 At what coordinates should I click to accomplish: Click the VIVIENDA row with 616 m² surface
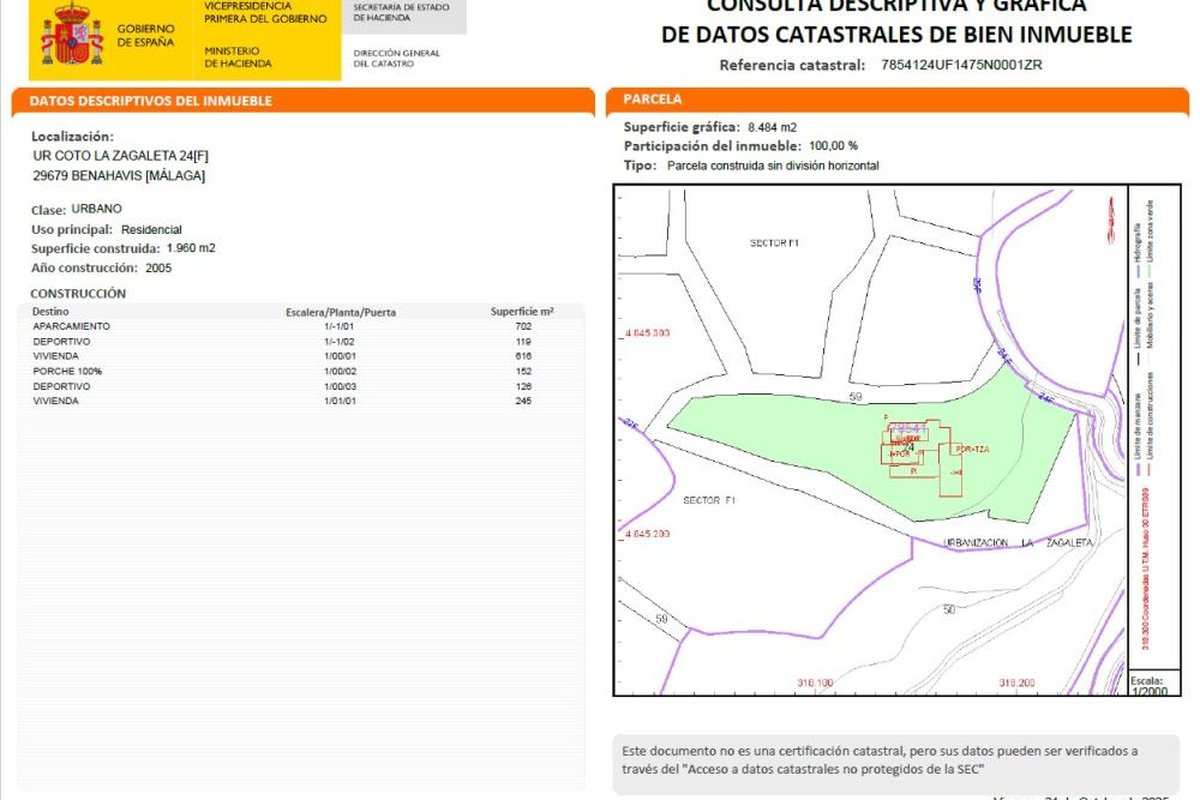pos(56,356)
